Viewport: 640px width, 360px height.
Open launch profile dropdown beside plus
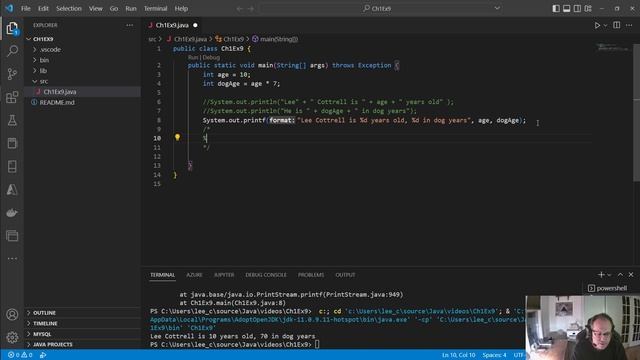pyautogui.click(x=609, y=275)
